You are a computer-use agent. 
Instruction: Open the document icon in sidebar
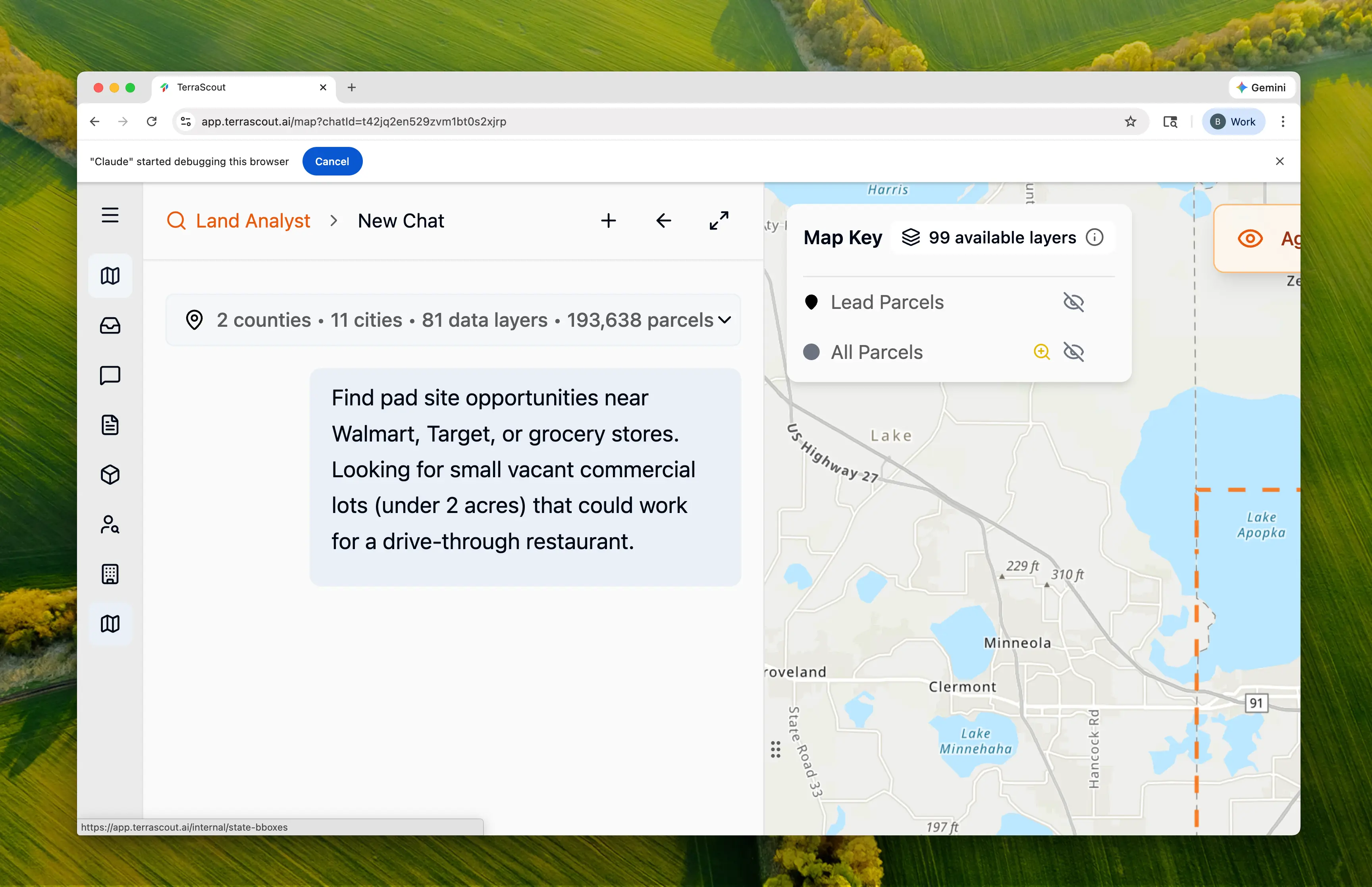[x=110, y=425]
